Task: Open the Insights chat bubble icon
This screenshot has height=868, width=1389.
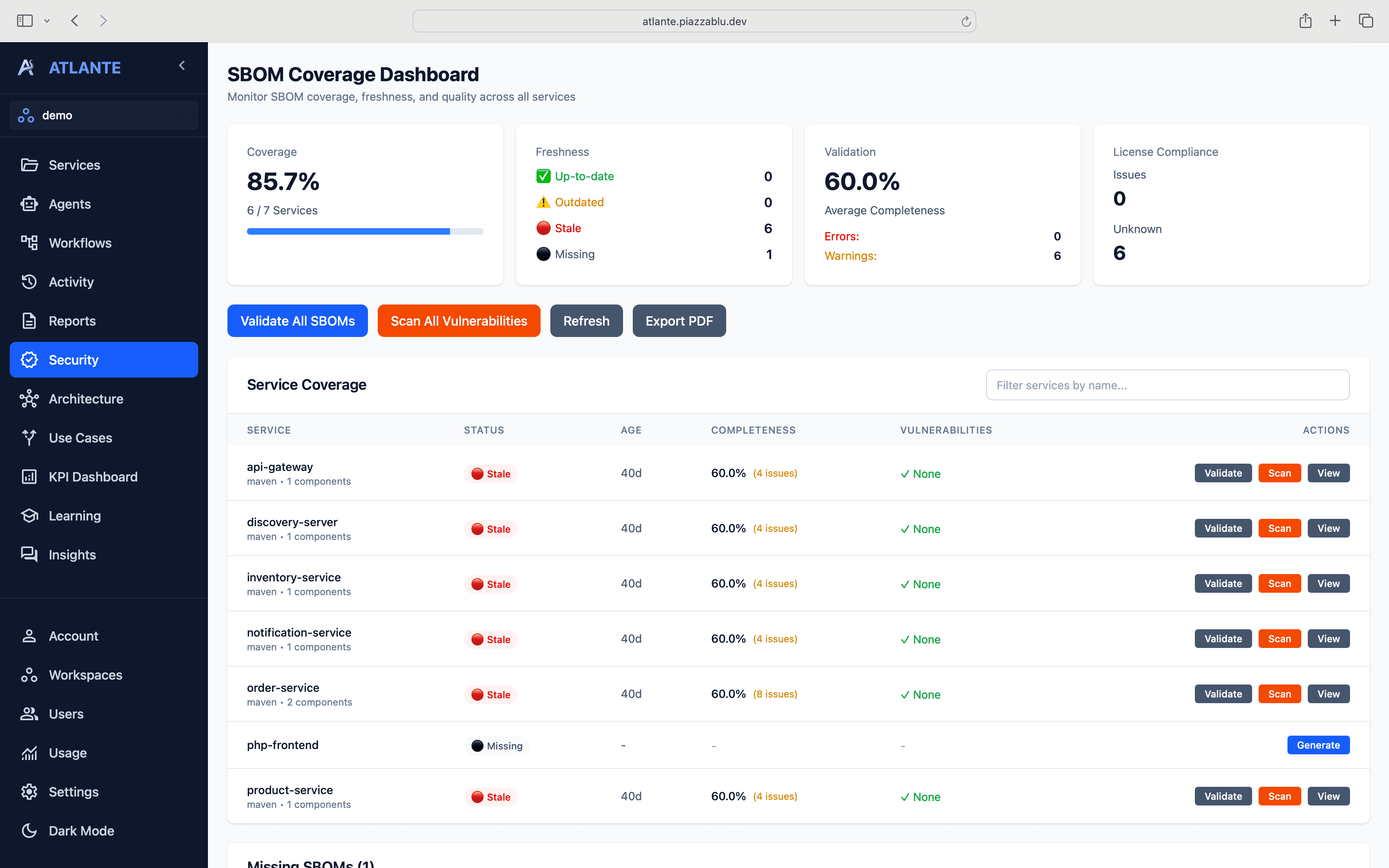Action: pyautogui.click(x=29, y=555)
